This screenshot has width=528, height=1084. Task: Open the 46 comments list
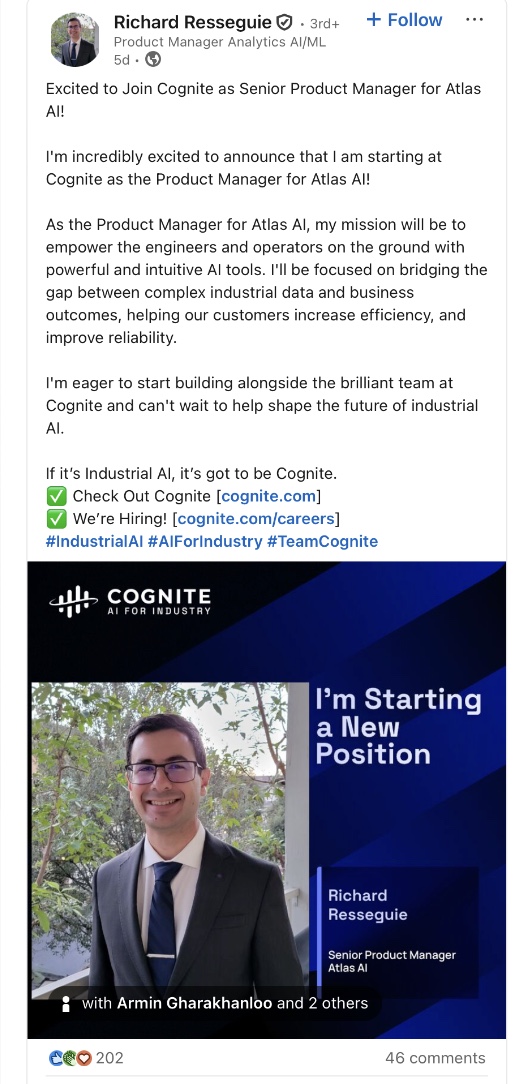pyautogui.click(x=435, y=1058)
